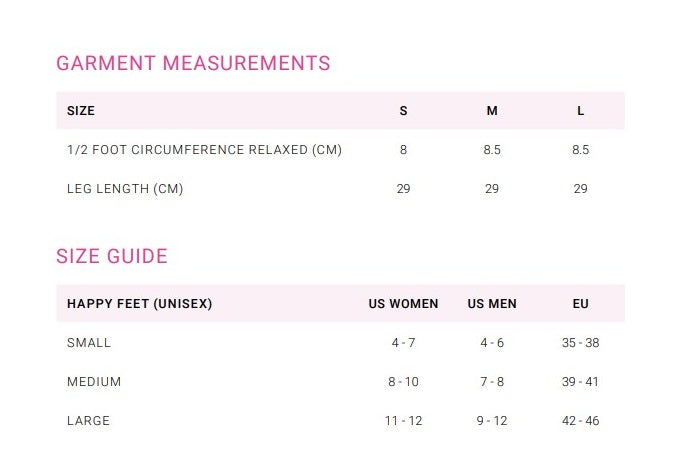Click the Small row label
Screen dimensions: 683x473
pos(89,343)
